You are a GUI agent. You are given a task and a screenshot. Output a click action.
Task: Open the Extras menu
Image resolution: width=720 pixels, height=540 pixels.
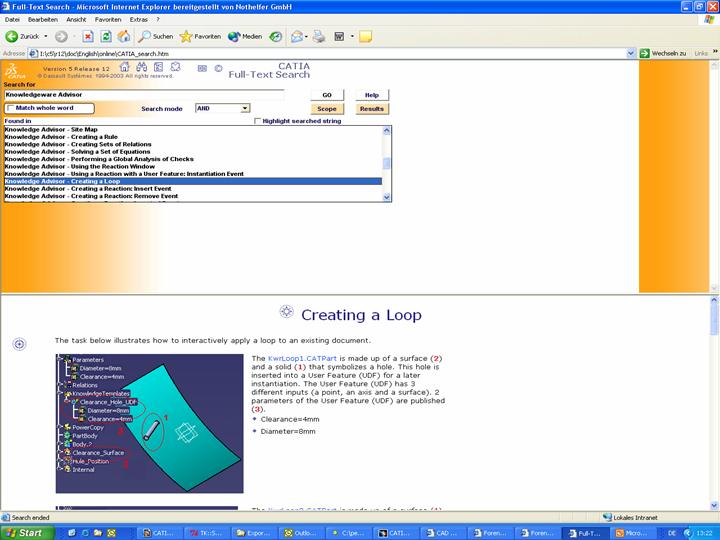(x=139, y=20)
